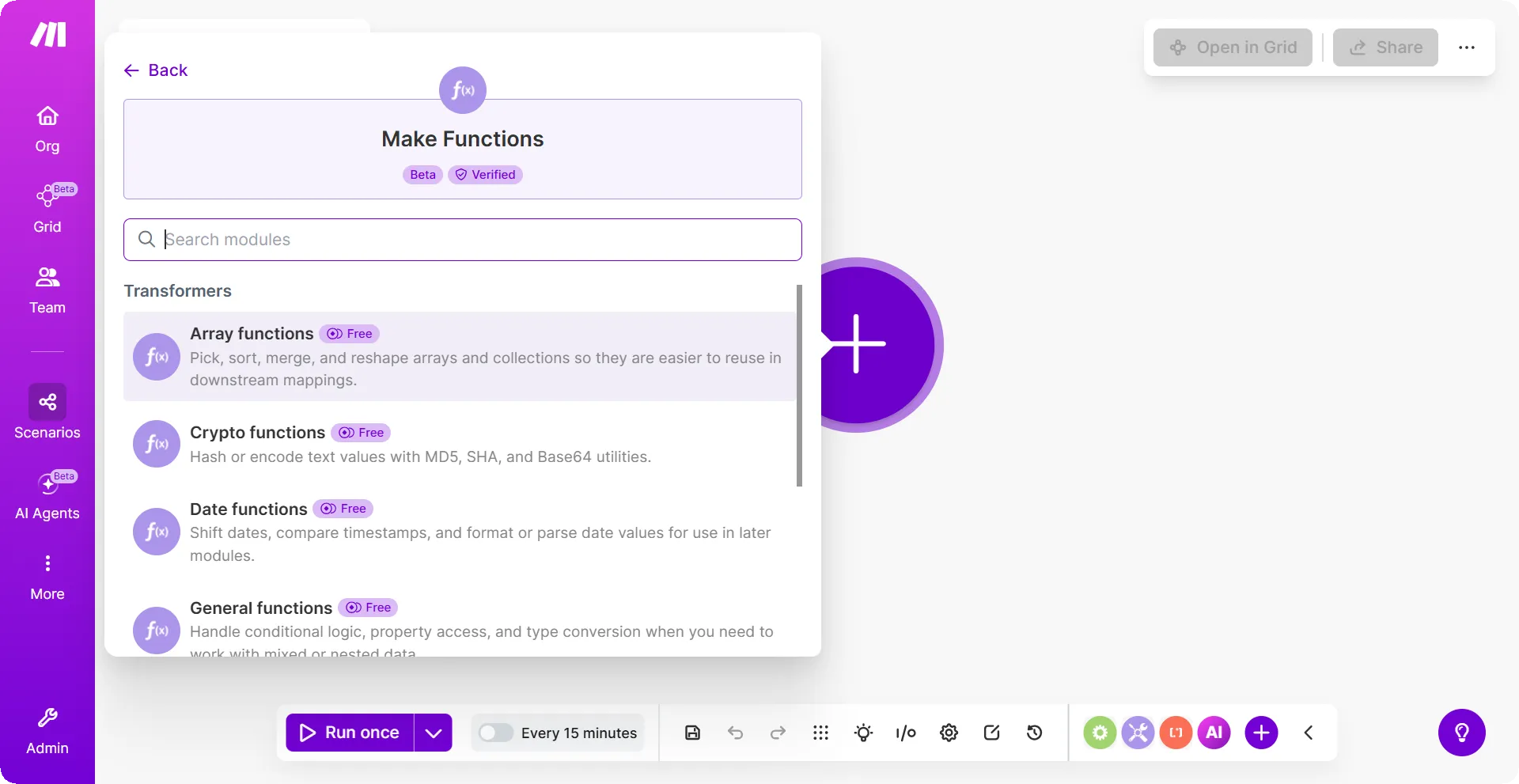The width and height of the screenshot is (1519, 784).
Task: Open the AI Agents section
Action: [47, 496]
